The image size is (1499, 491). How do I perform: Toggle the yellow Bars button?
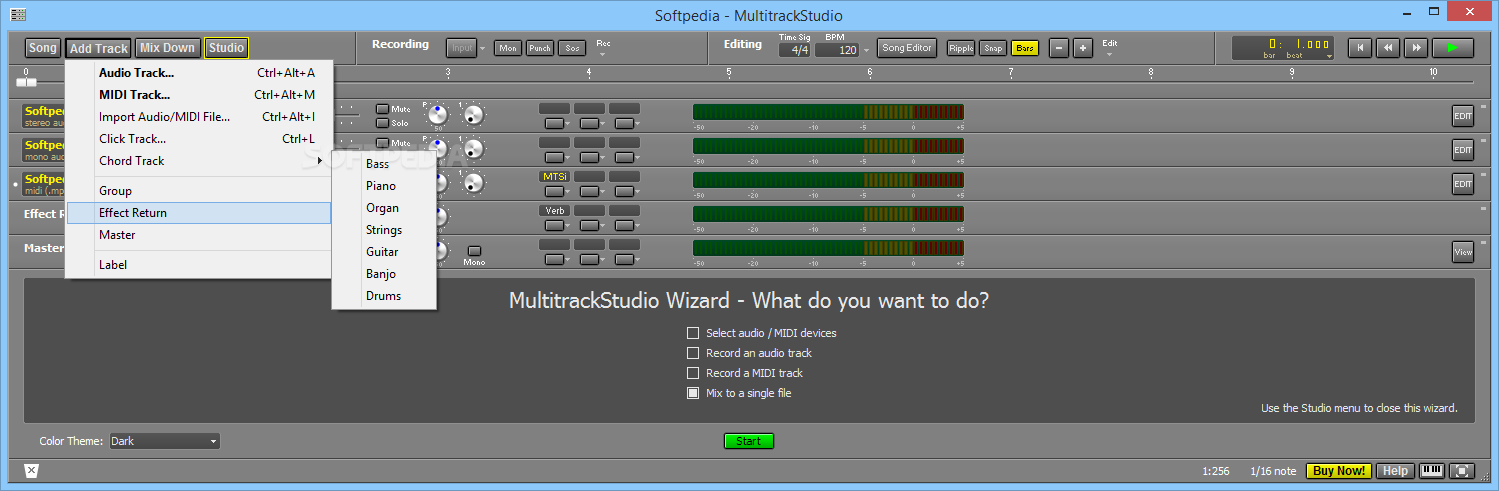pyautogui.click(x=1025, y=48)
